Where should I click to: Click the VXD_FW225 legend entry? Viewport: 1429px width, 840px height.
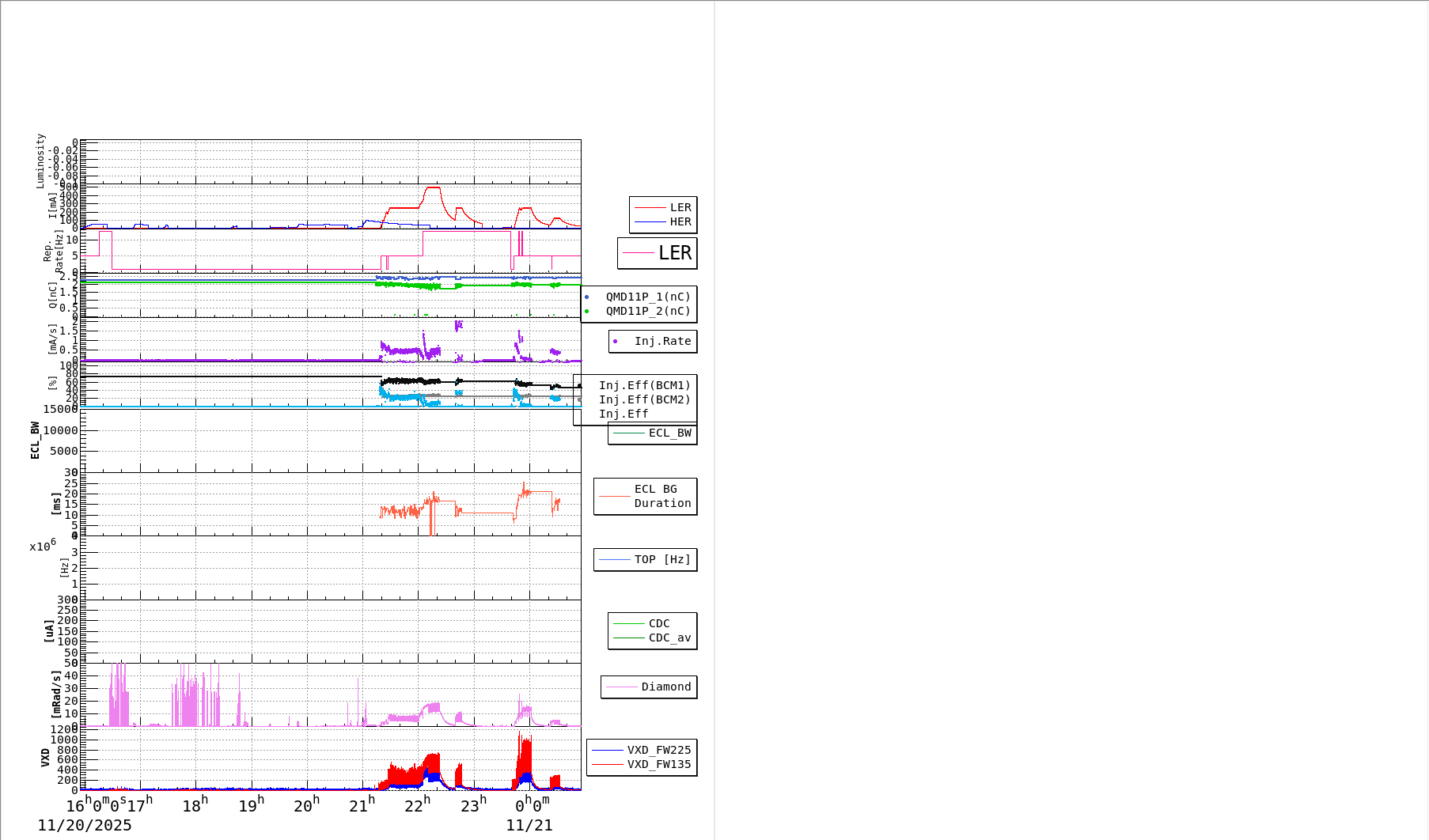(659, 751)
